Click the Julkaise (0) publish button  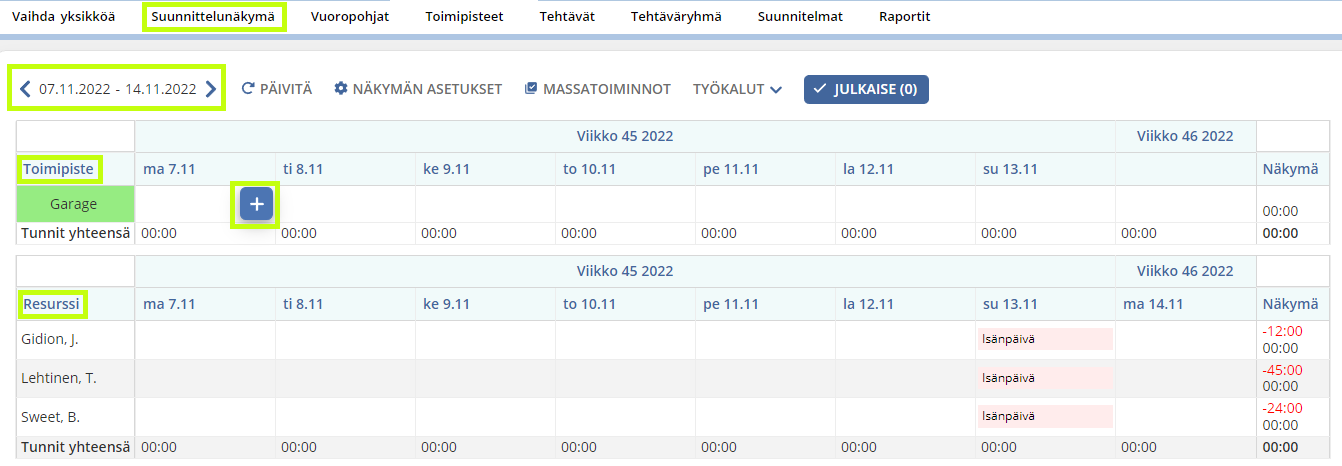[x=866, y=89]
